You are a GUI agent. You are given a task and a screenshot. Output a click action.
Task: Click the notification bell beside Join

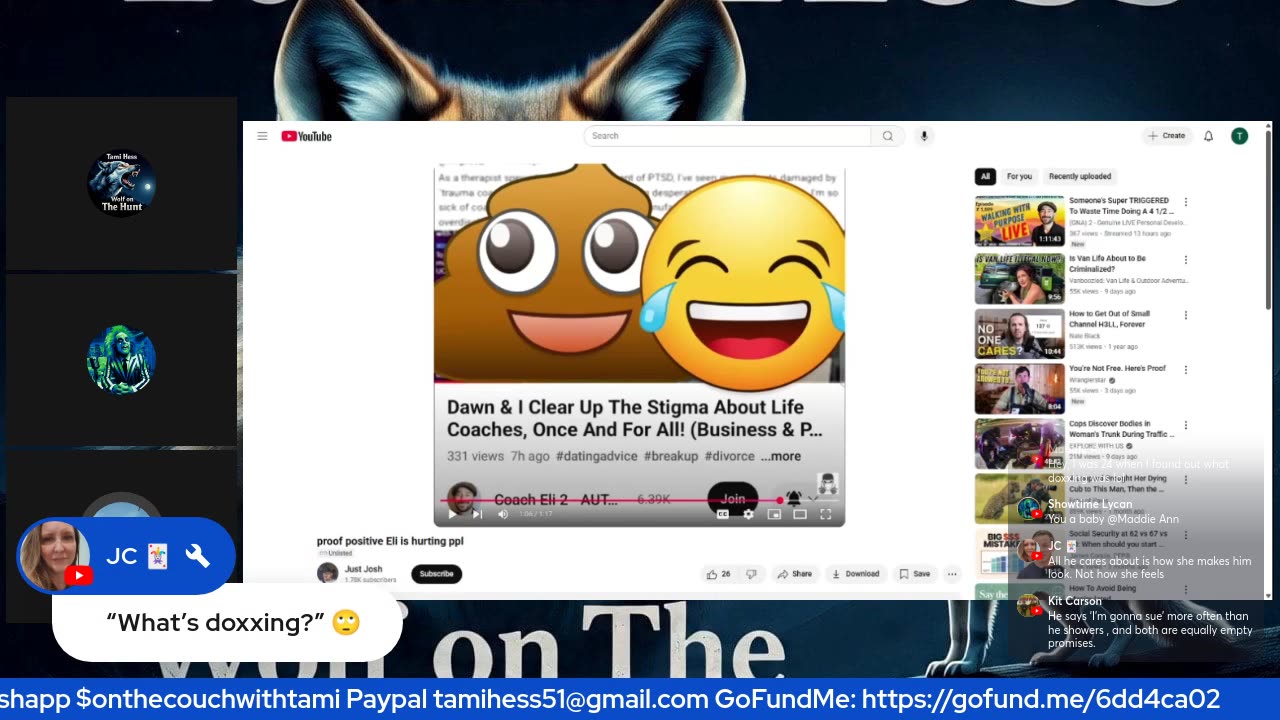point(794,498)
